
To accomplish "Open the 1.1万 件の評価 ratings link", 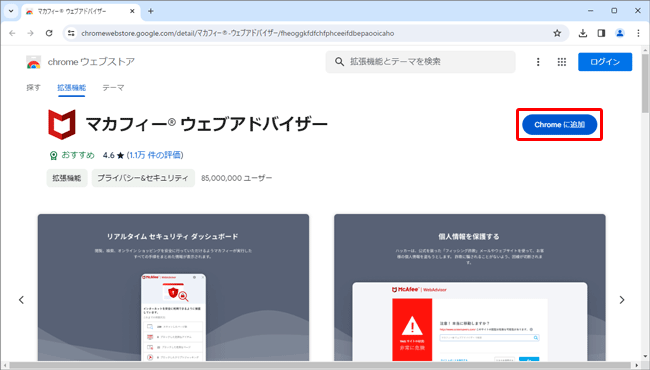I will tap(155, 155).
